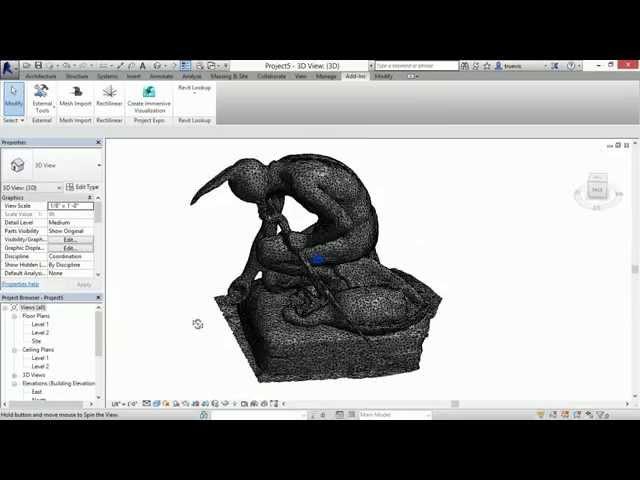This screenshot has width=640, height=480.
Task: Click the Open folder quick access icon
Action: point(27,66)
